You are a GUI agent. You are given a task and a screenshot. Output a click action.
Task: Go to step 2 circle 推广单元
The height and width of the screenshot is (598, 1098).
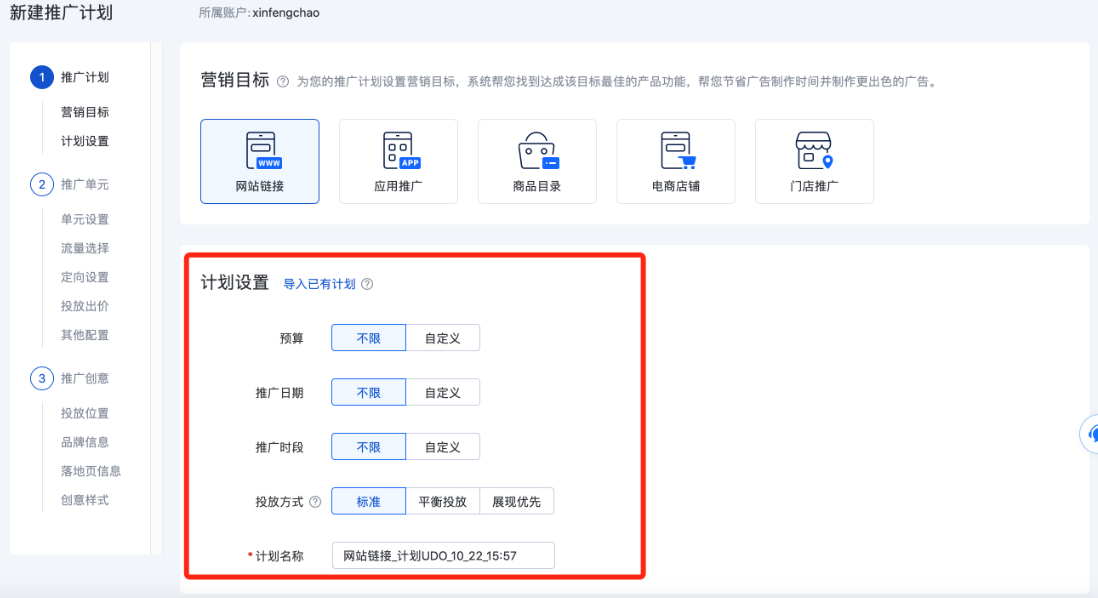(42, 185)
